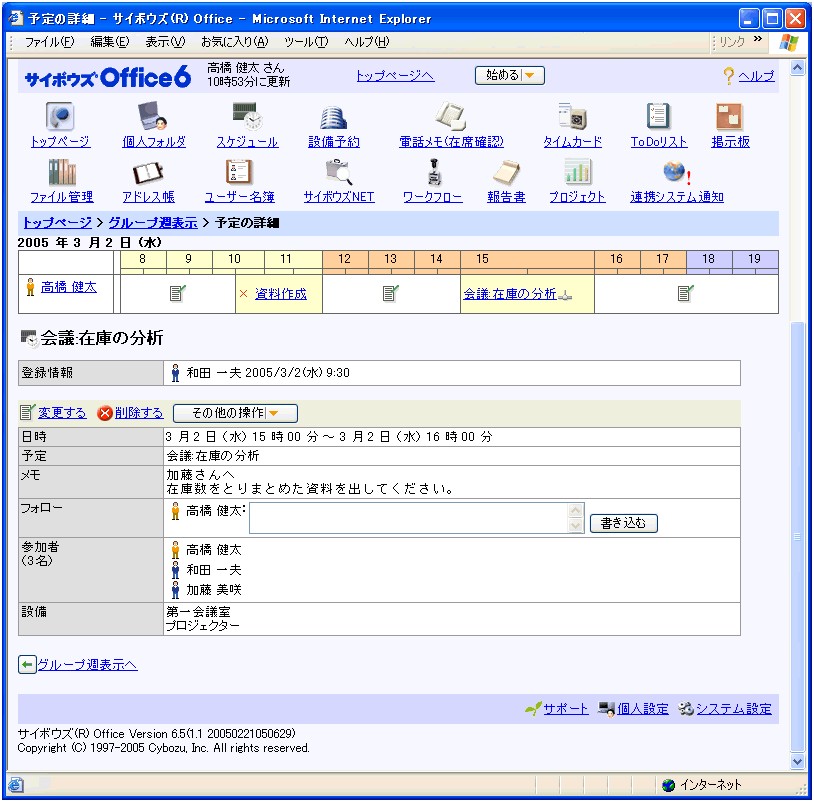This screenshot has width=814, height=802.
Task: Open the サイボウズNET magnifier icon
Action: 339,172
